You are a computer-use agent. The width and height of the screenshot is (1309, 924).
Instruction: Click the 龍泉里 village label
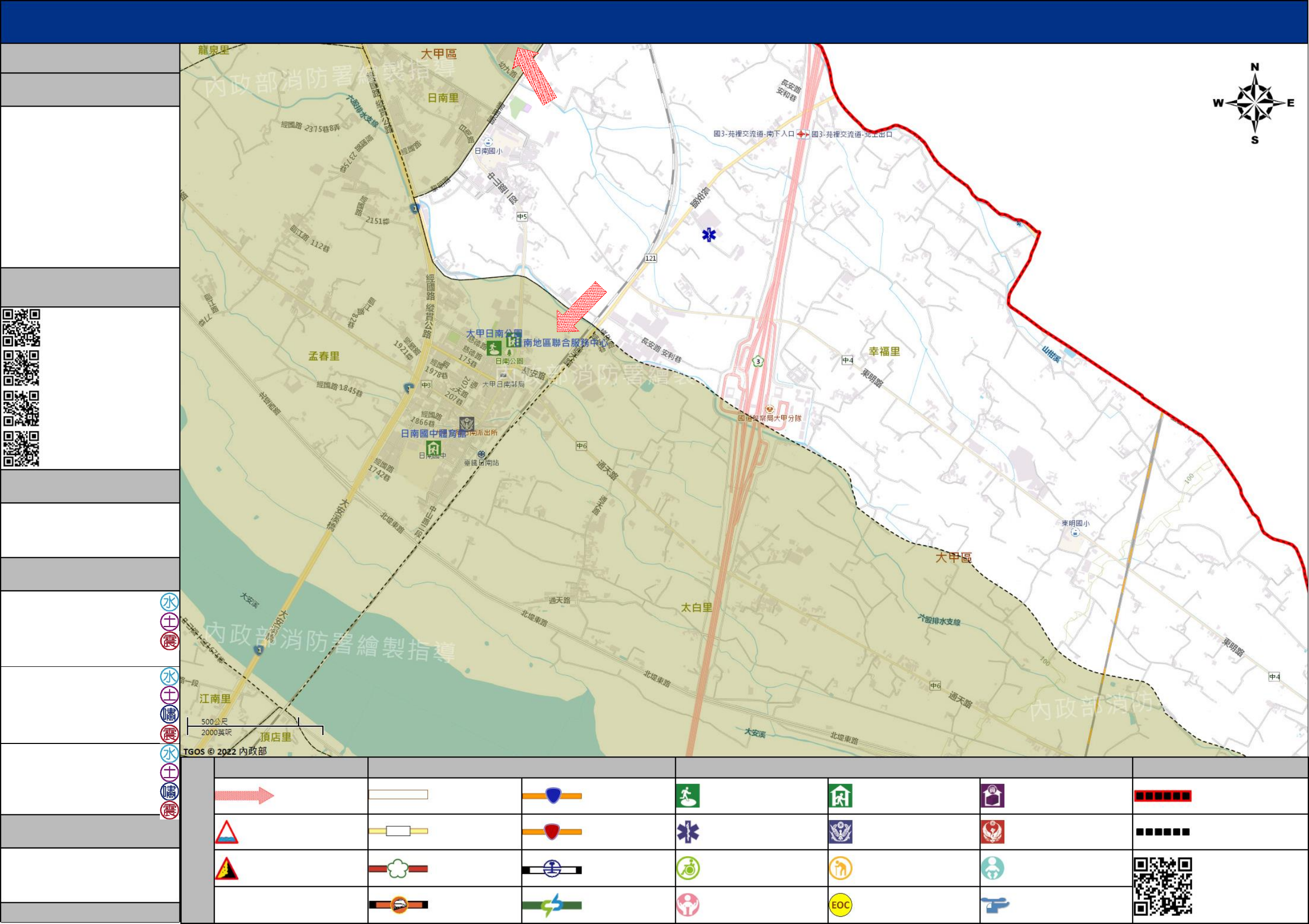214,50
